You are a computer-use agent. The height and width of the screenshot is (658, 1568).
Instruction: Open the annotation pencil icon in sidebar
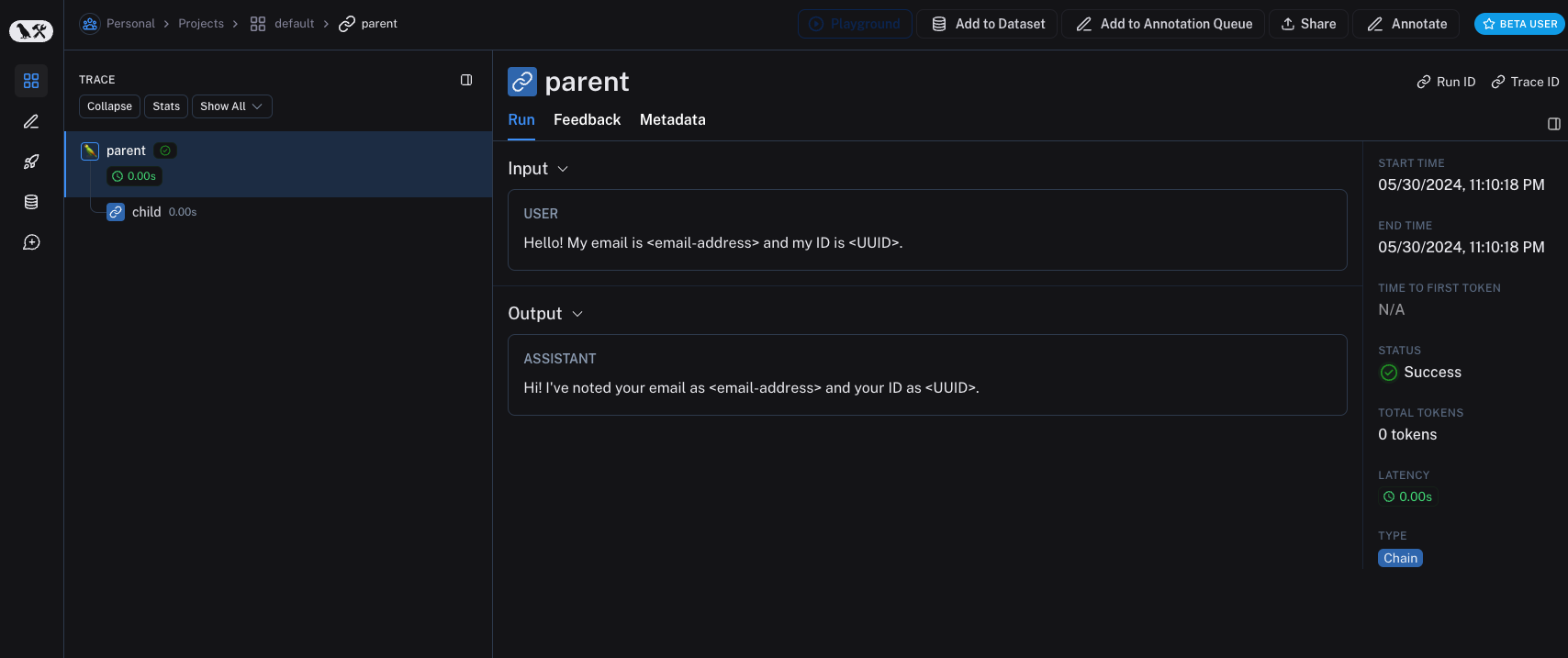31,121
